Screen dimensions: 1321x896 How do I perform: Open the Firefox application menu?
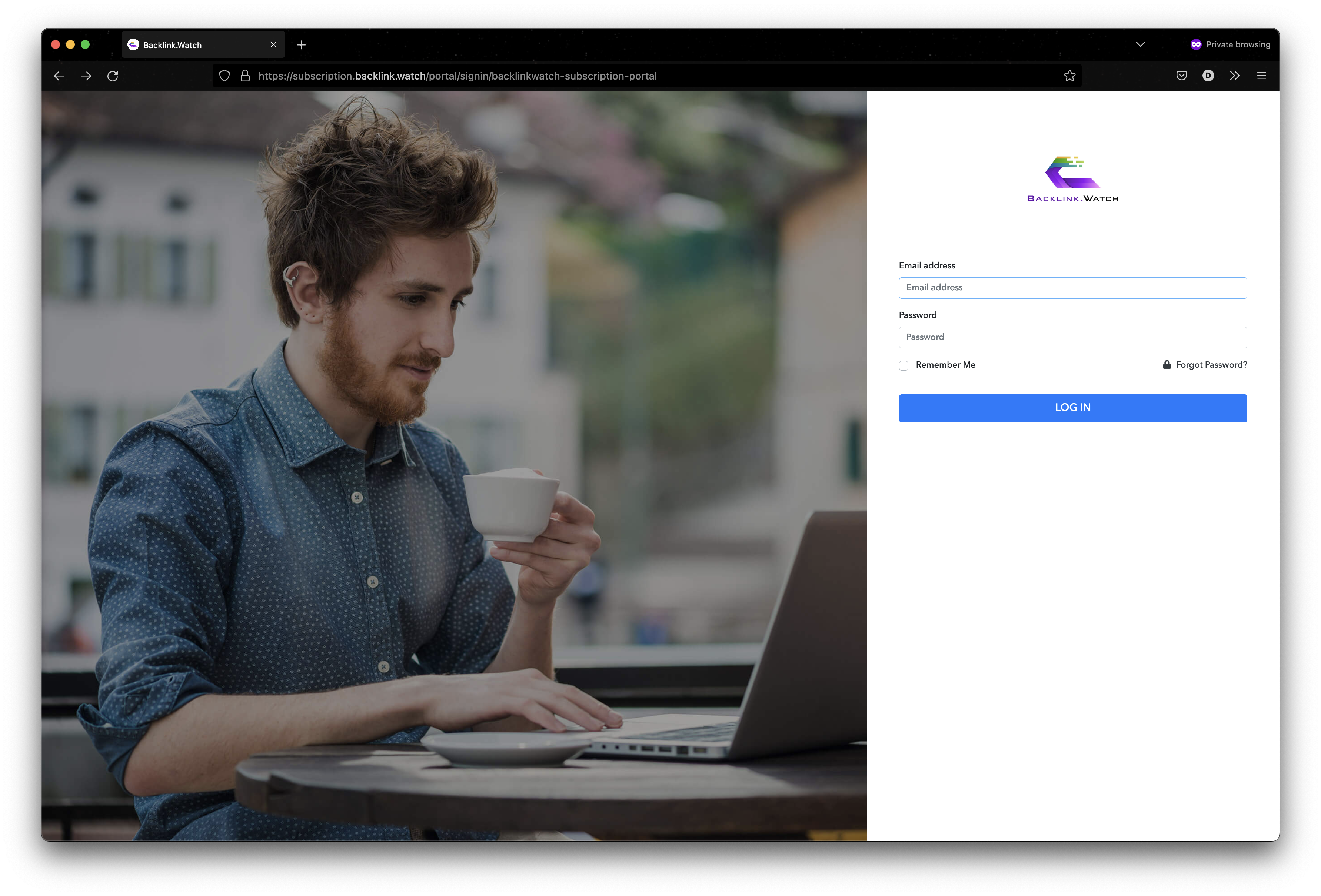click(1261, 76)
